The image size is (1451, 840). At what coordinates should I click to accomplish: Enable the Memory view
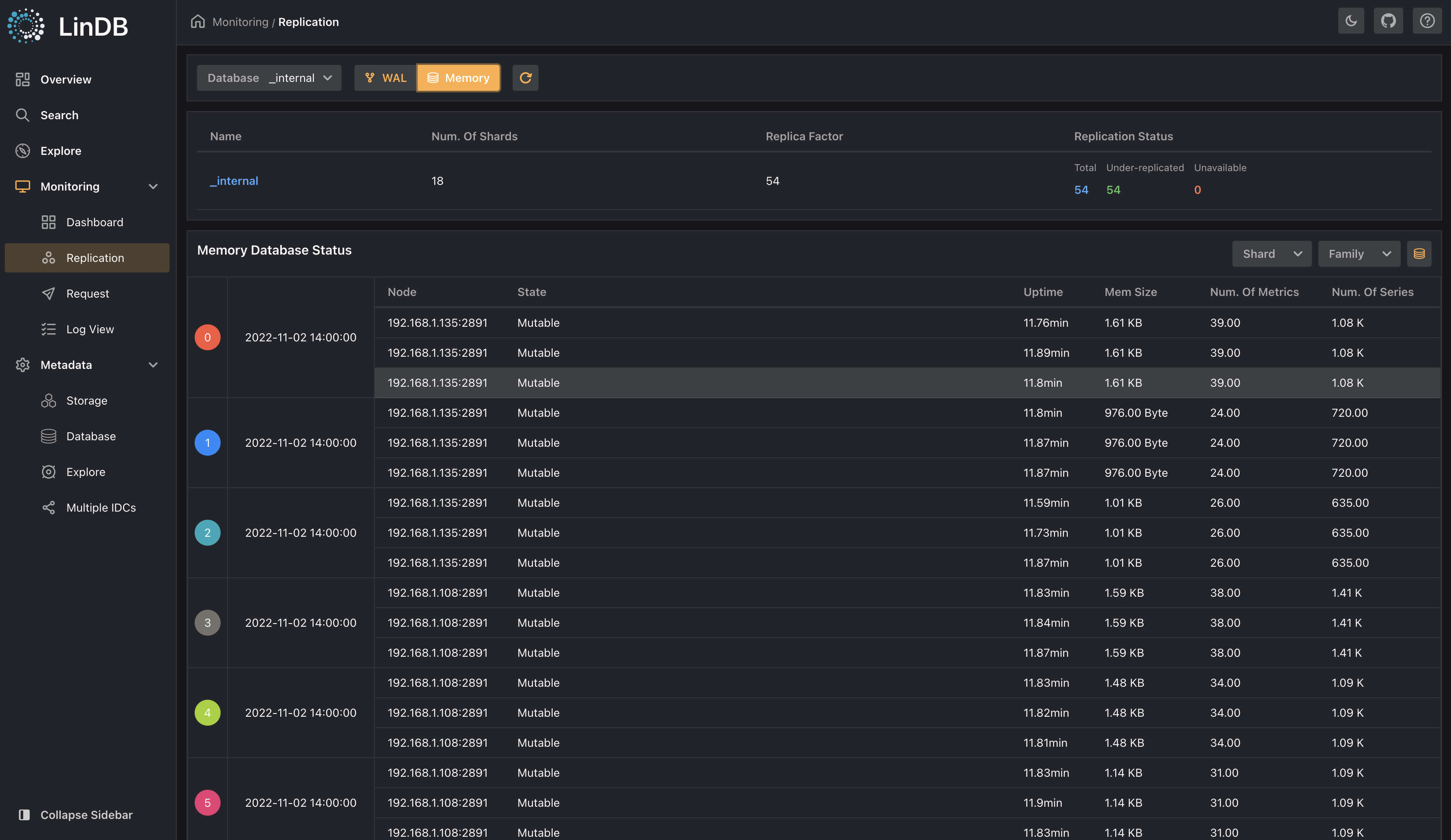click(458, 78)
